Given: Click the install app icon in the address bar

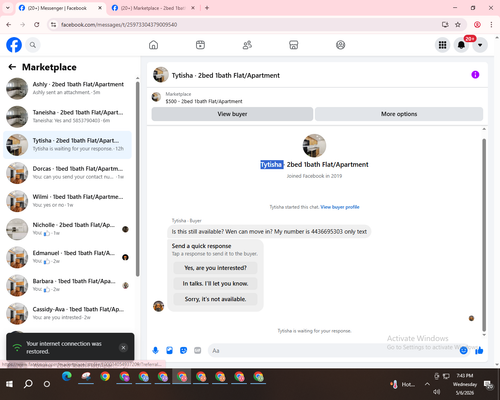Looking at the screenshot, I should [x=445, y=25].
